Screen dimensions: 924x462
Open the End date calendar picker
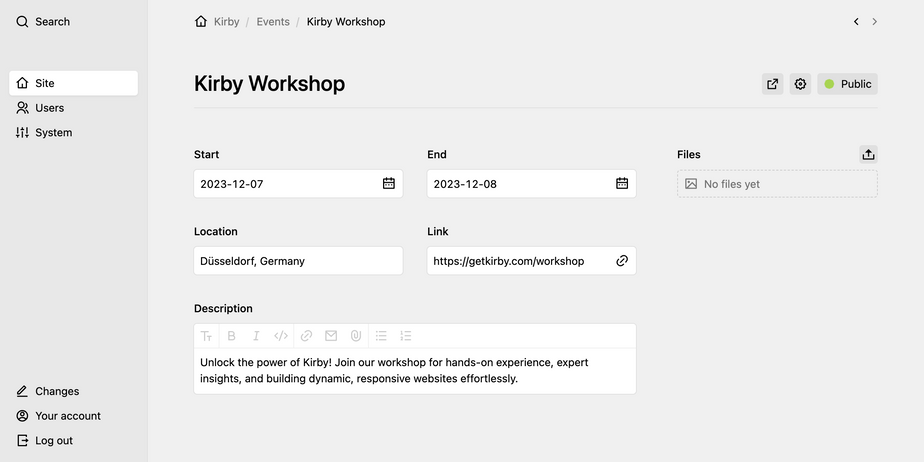[x=622, y=184]
